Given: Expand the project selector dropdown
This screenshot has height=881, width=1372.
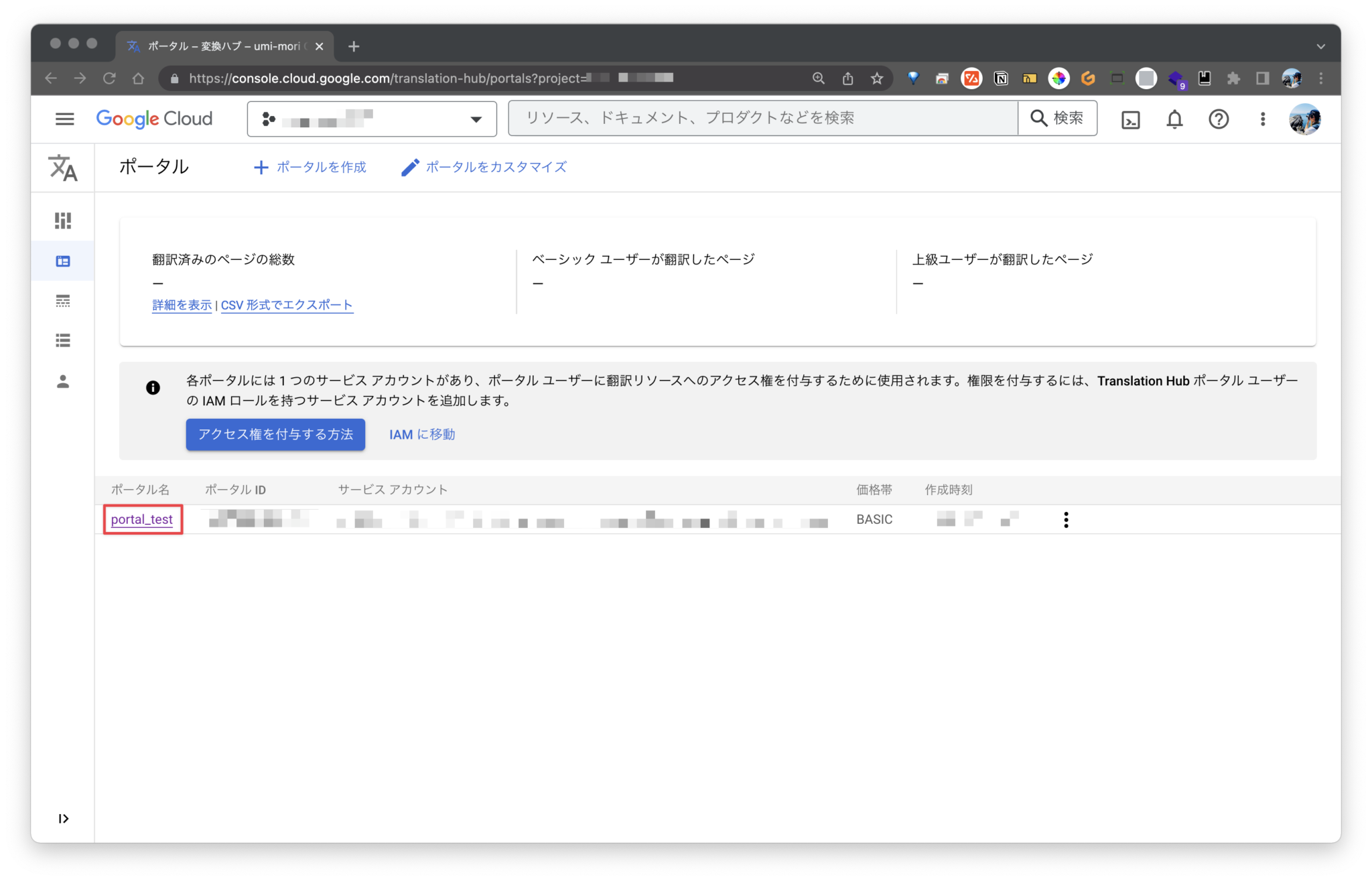Looking at the screenshot, I should click(x=476, y=119).
